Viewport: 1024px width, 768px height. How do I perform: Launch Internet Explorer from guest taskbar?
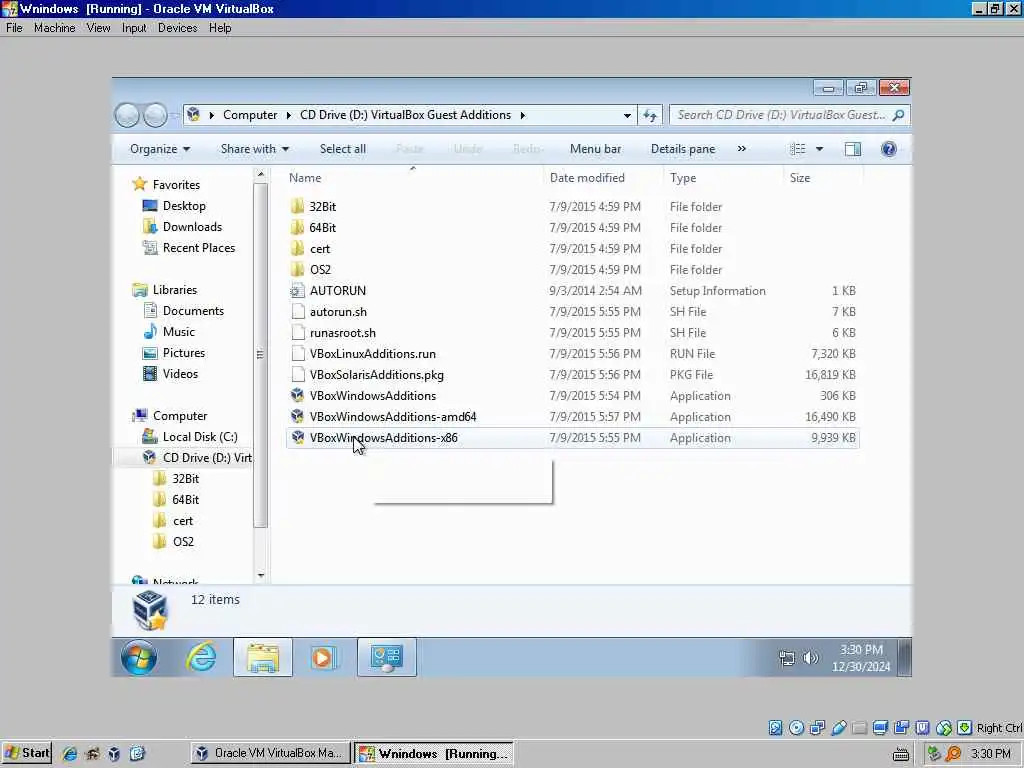[201, 657]
